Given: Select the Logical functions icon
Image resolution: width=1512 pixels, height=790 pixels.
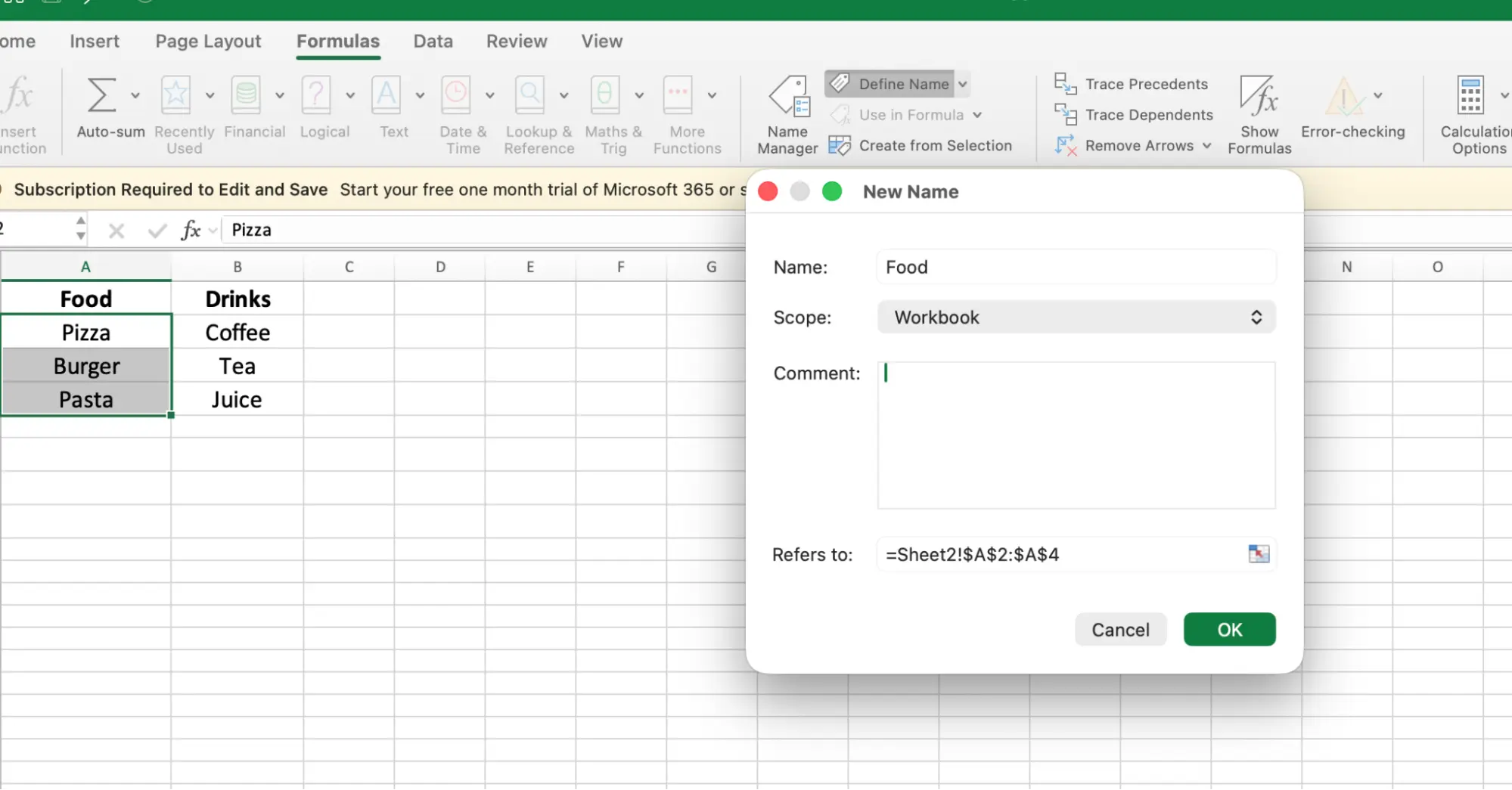Looking at the screenshot, I should pyautogui.click(x=316, y=96).
